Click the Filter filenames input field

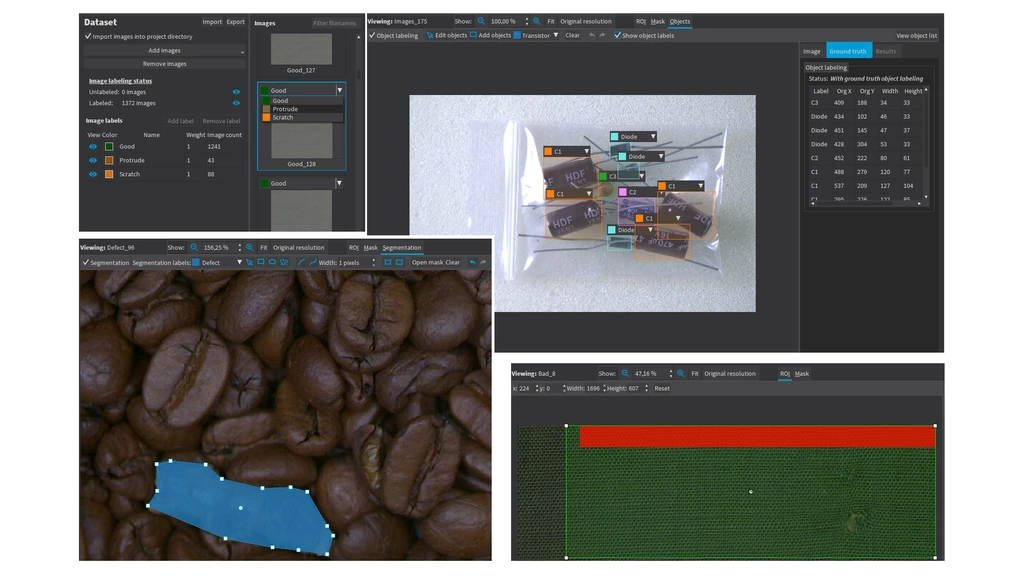(334, 22)
